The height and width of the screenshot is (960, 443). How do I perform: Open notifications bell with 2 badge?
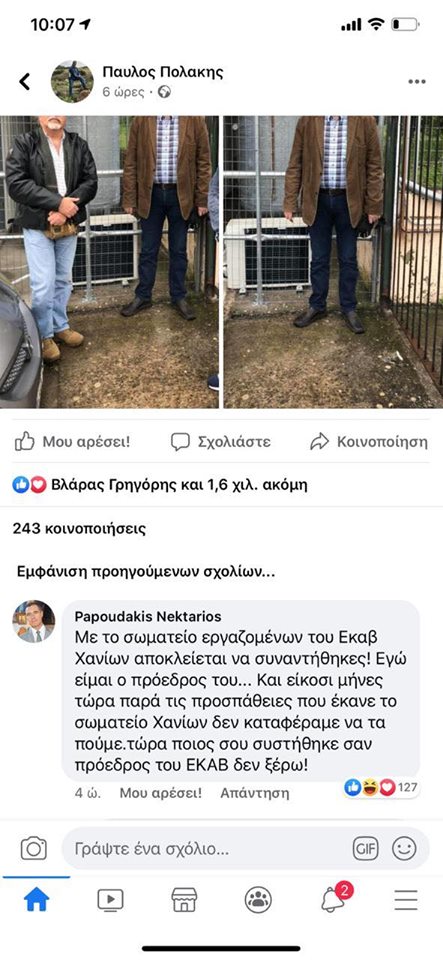333,898
